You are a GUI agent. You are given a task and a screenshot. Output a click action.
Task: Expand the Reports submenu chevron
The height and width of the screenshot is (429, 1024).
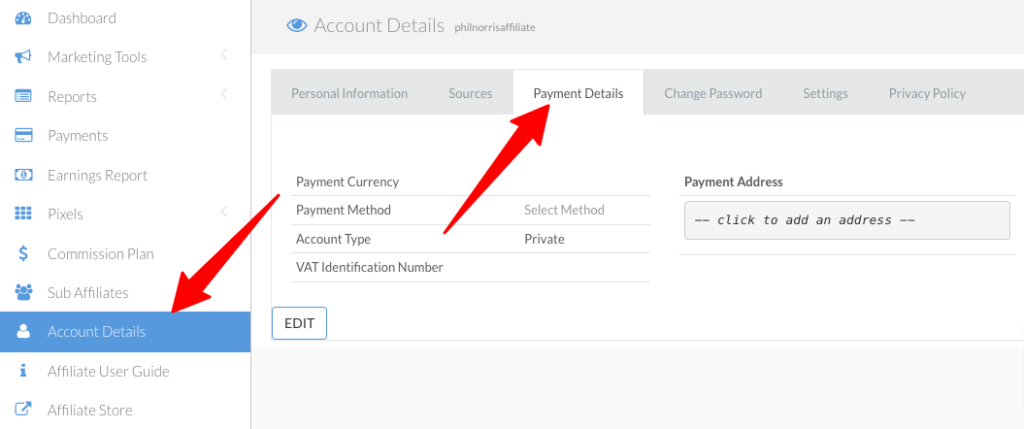224,94
